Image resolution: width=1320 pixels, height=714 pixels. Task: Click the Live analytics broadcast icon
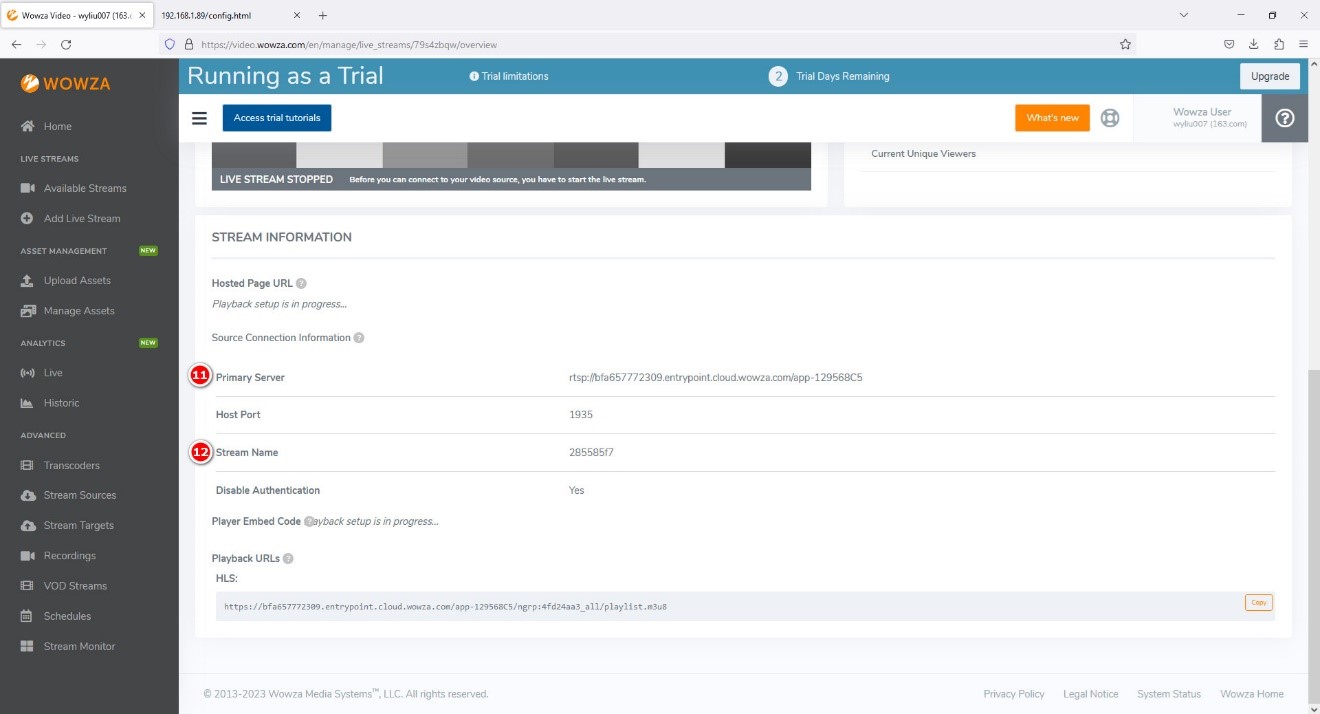click(x=28, y=373)
